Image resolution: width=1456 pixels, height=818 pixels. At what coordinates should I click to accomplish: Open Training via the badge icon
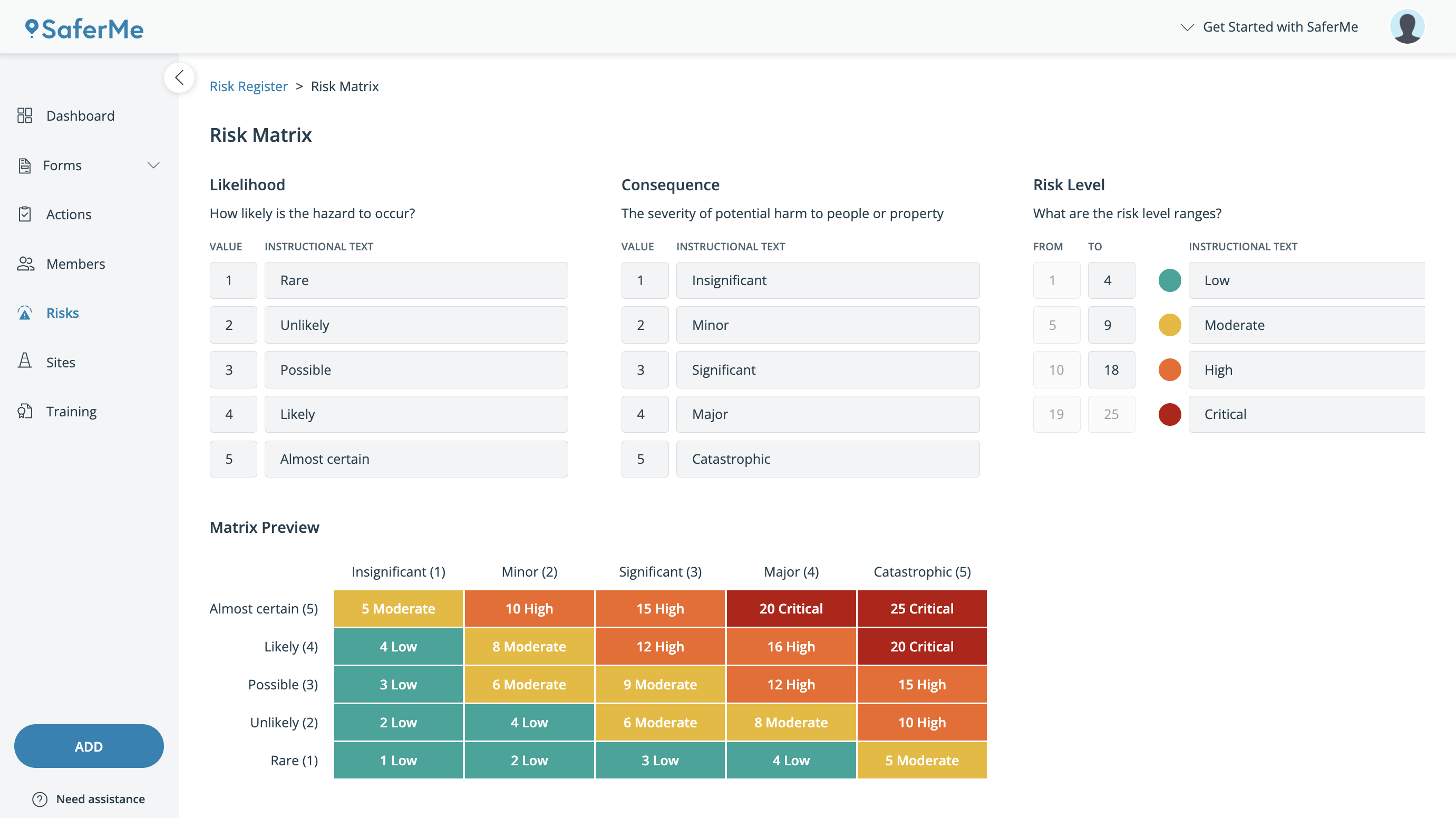point(25,411)
